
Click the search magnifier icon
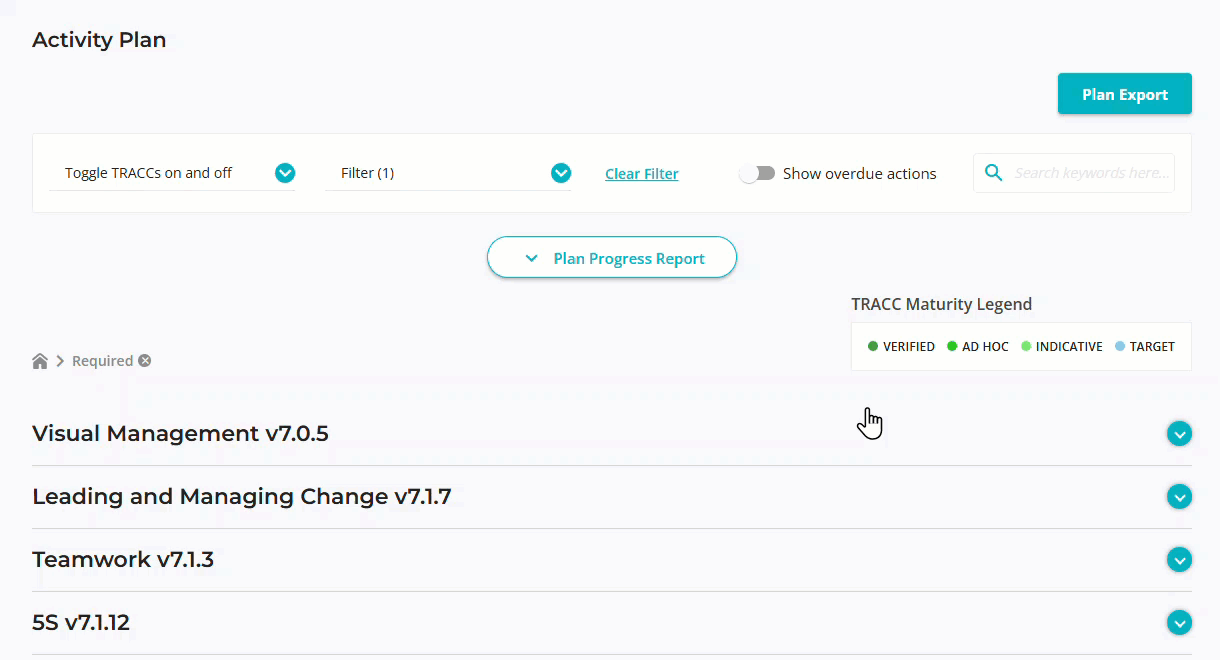(x=993, y=173)
